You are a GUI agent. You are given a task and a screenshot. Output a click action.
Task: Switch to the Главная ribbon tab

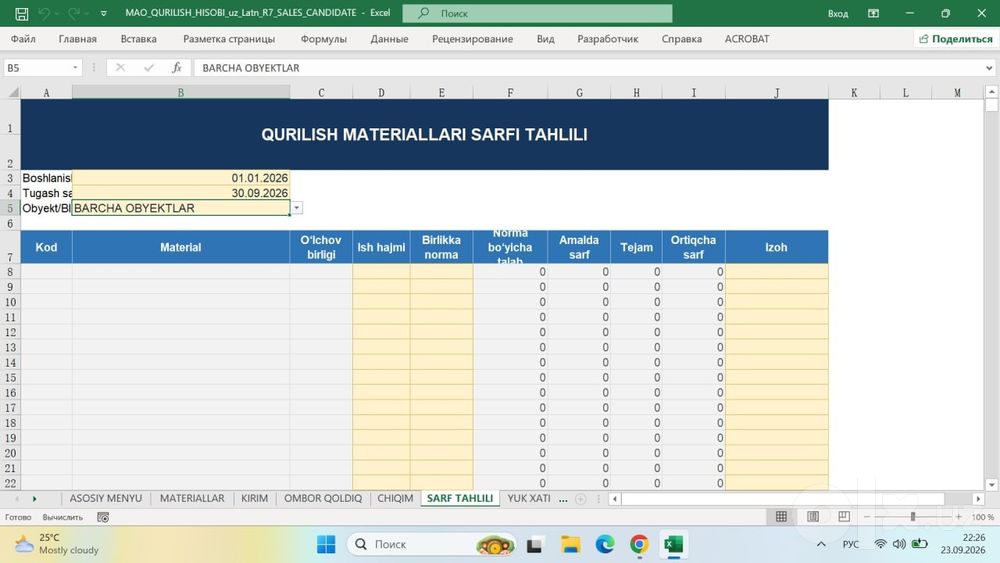(x=78, y=39)
